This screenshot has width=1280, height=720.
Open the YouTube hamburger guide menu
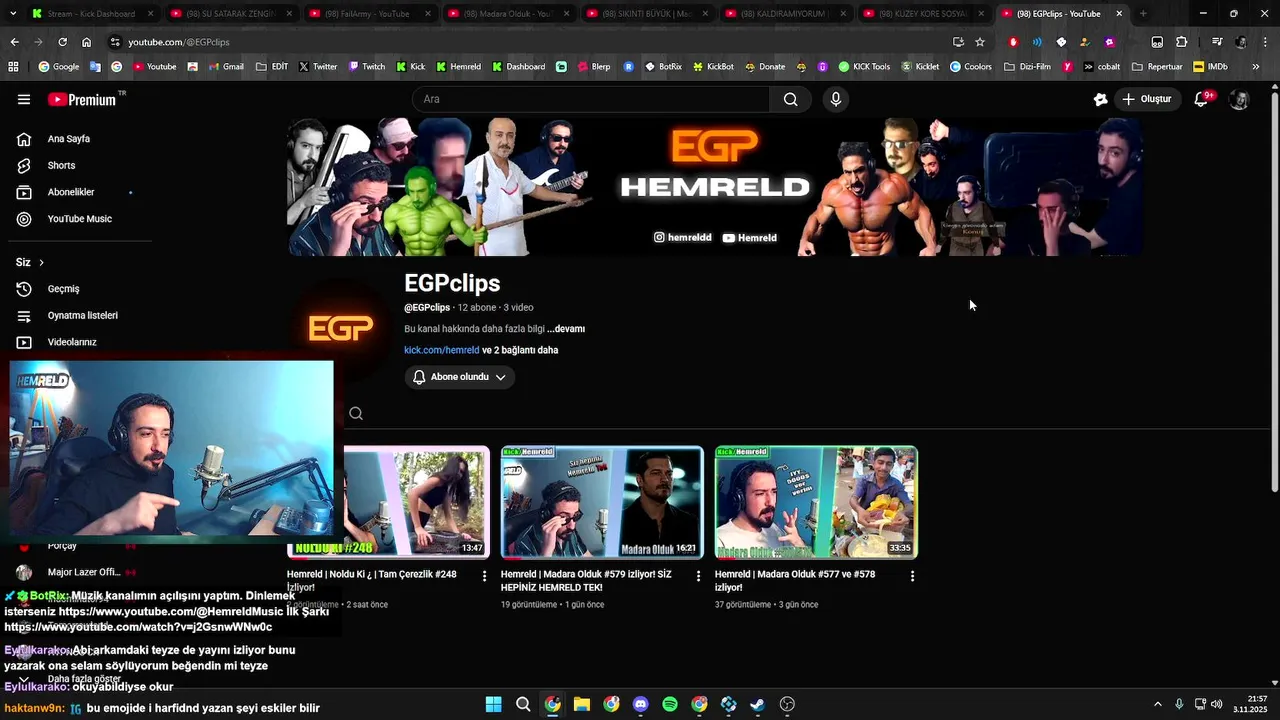pos(24,99)
